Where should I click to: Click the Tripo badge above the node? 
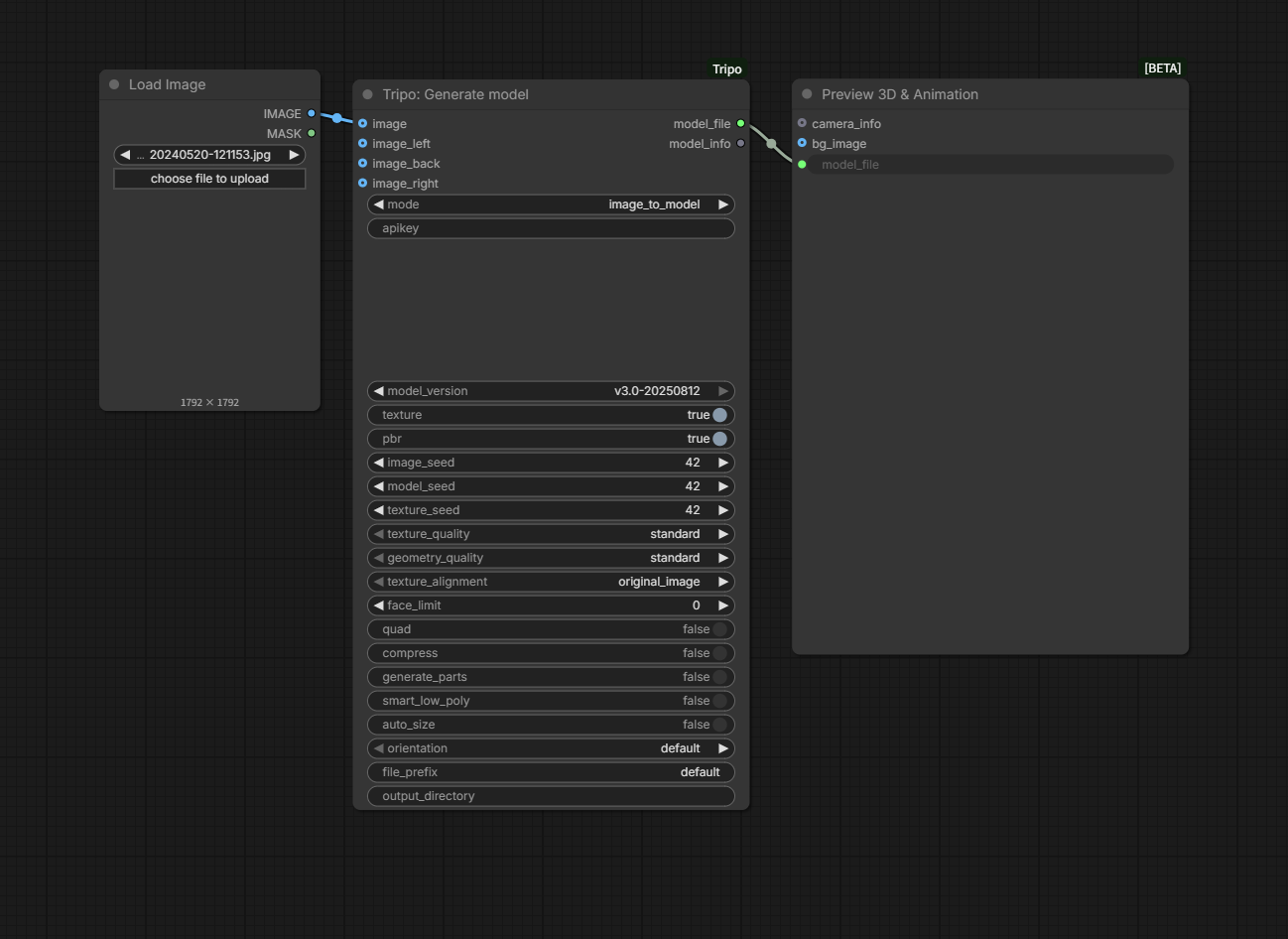[x=726, y=68]
